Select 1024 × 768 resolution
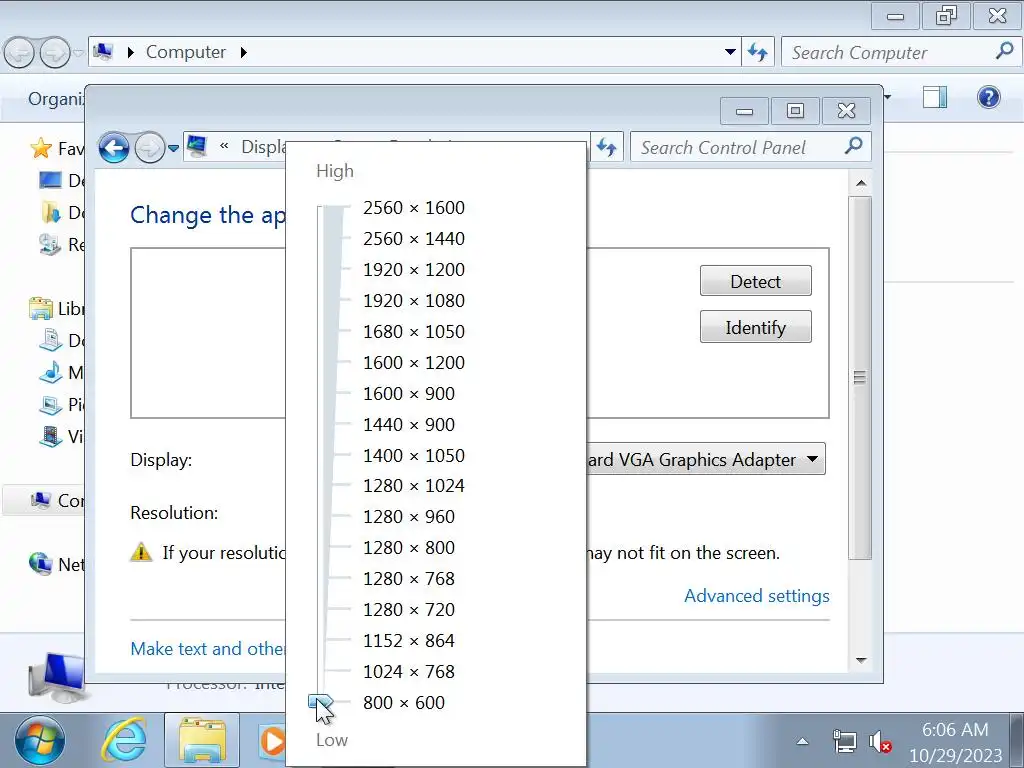The height and width of the screenshot is (768, 1024). click(x=409, y=671)
